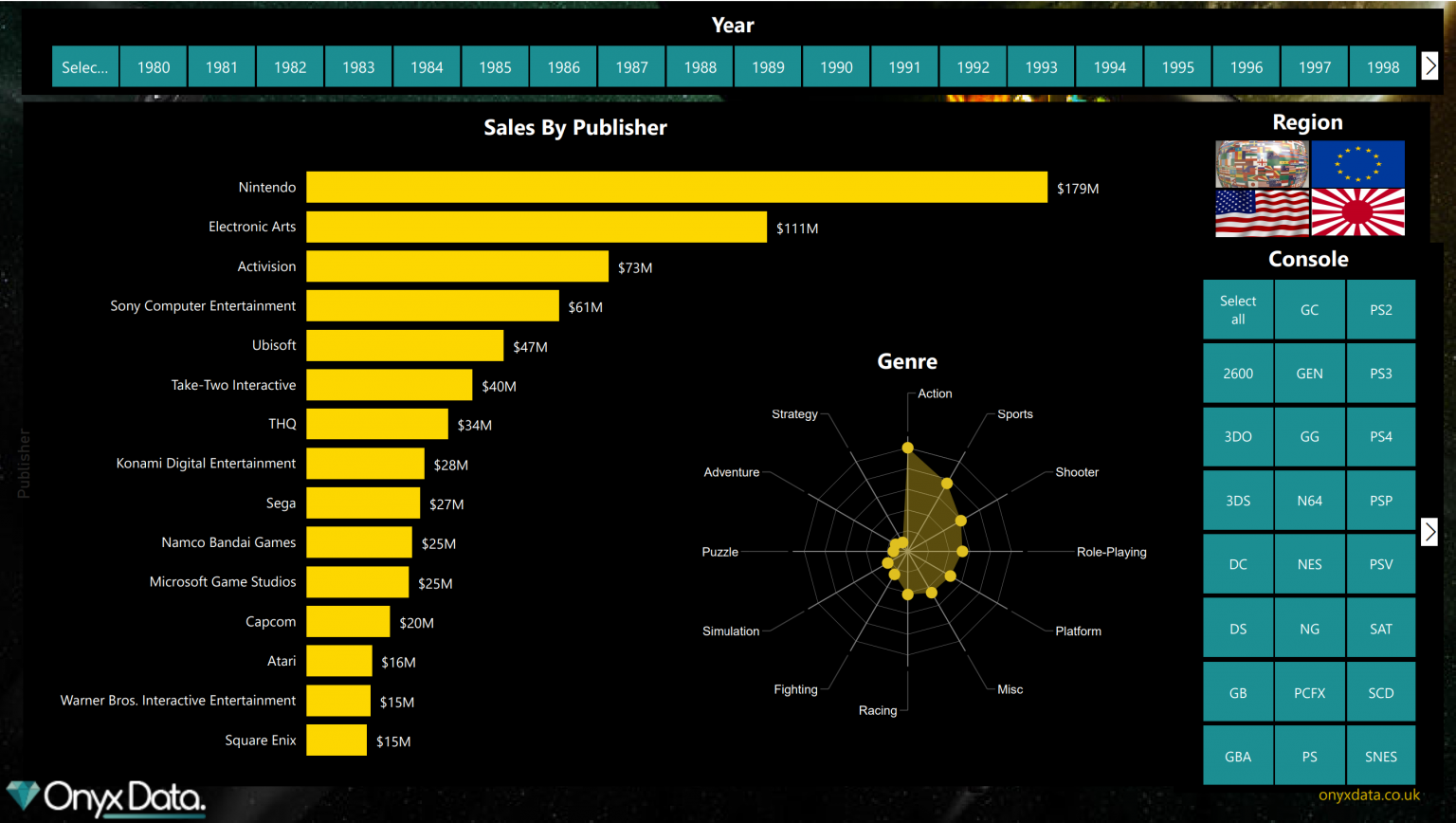
Task: Filter by year 1988
Action: (700, 66)
